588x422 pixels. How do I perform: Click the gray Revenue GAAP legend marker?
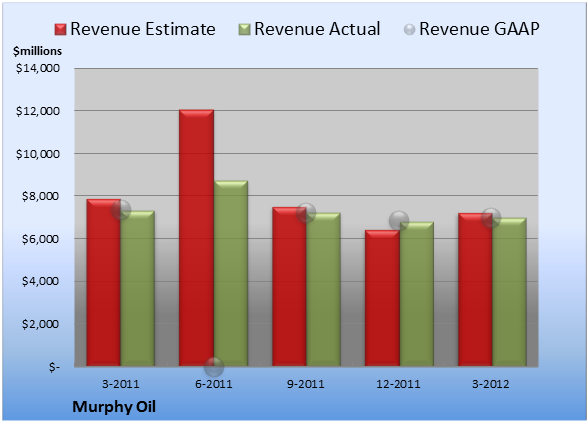(x=410, y=30)
